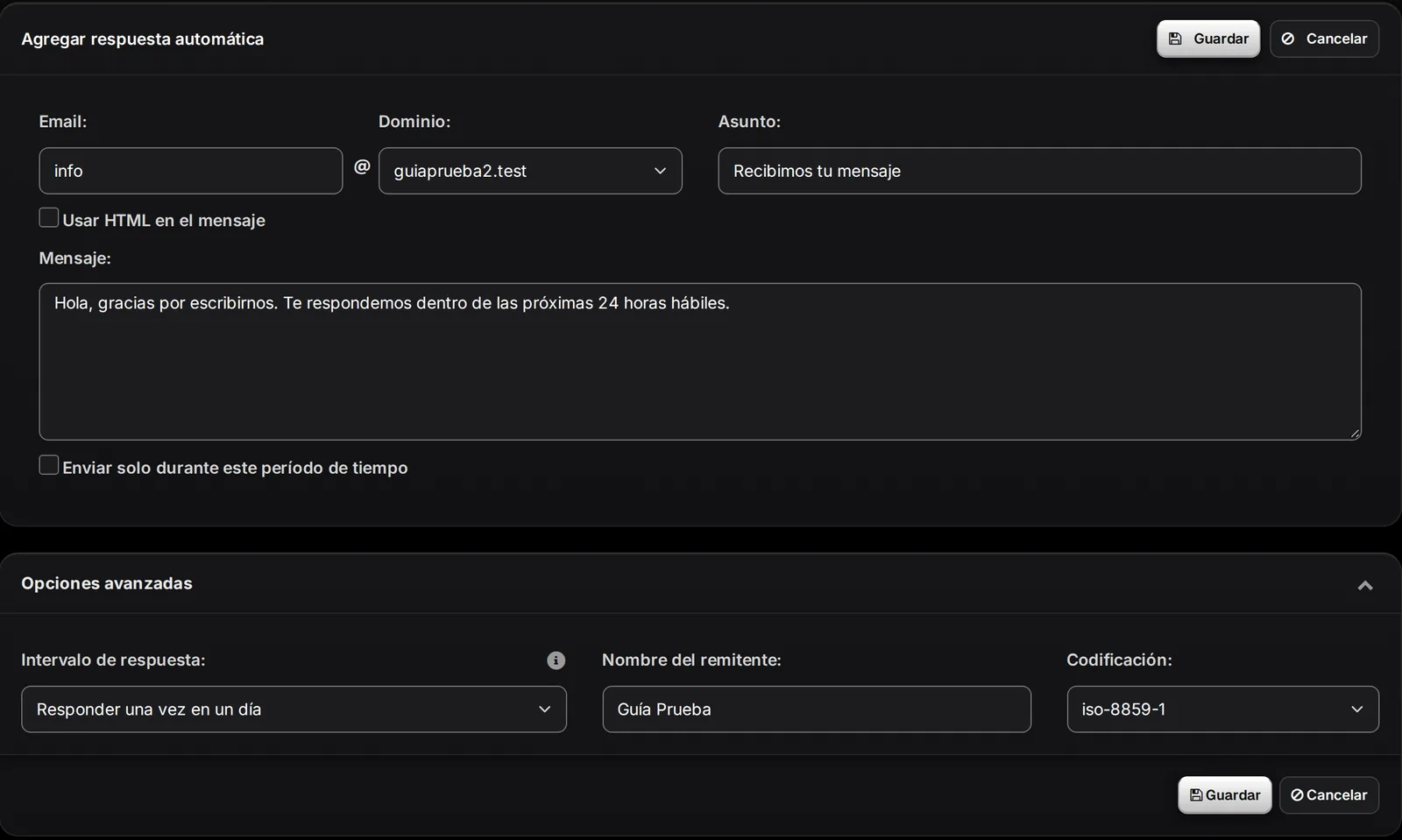Click the info icon next to Intervalo de respuesta

click(x=556, y=660)
